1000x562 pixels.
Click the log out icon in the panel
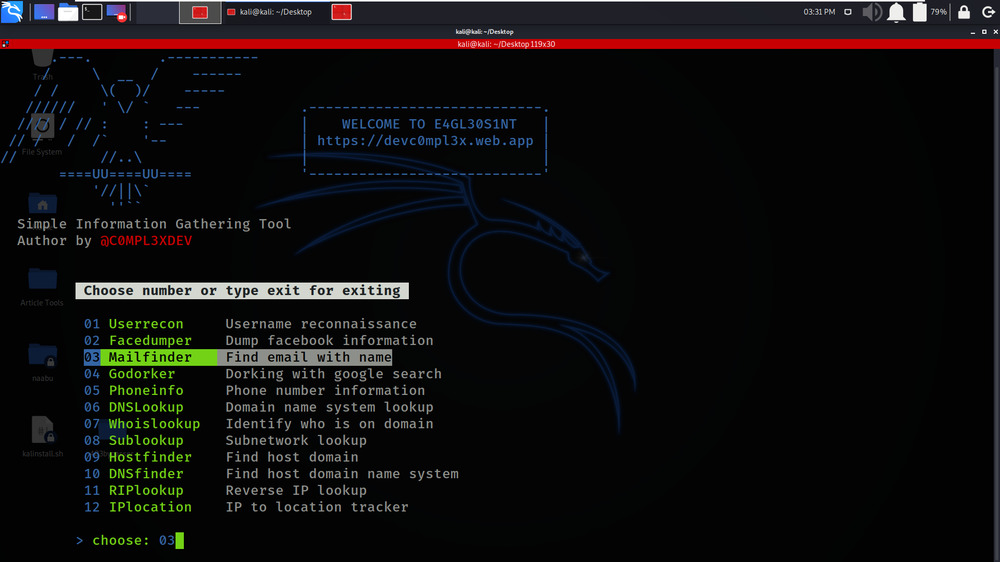pos(988,12)
